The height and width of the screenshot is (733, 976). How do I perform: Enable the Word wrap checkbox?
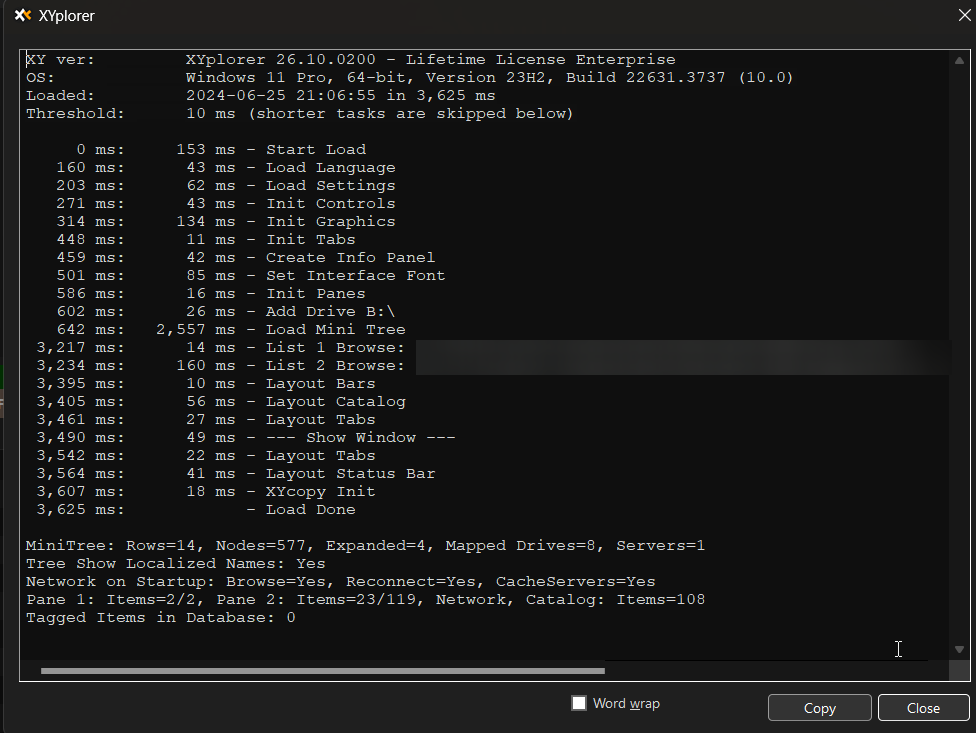tap(579, 703)
